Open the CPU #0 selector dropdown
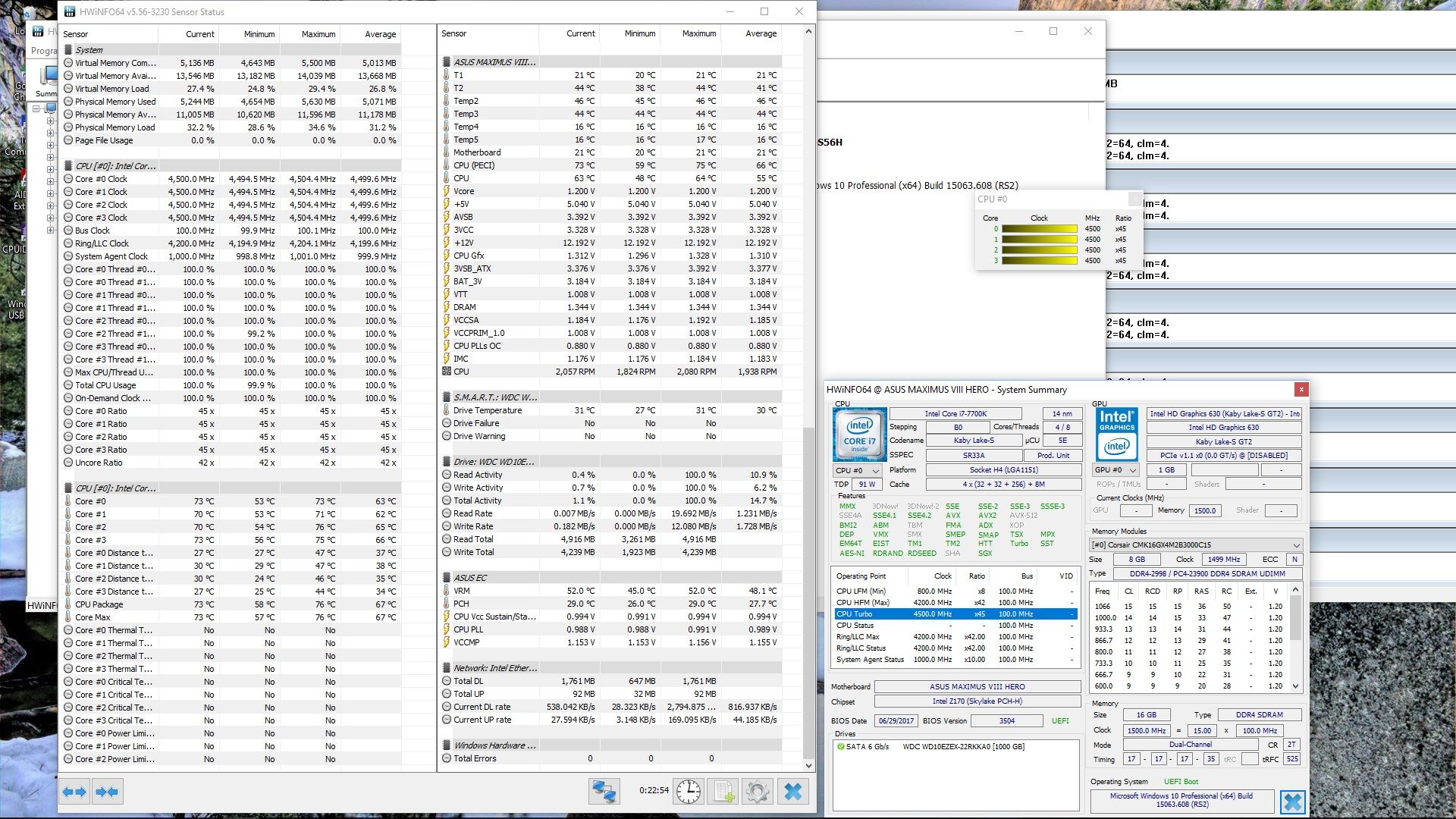Viewport: 1456px width, 819px height. tap(857, 471)
